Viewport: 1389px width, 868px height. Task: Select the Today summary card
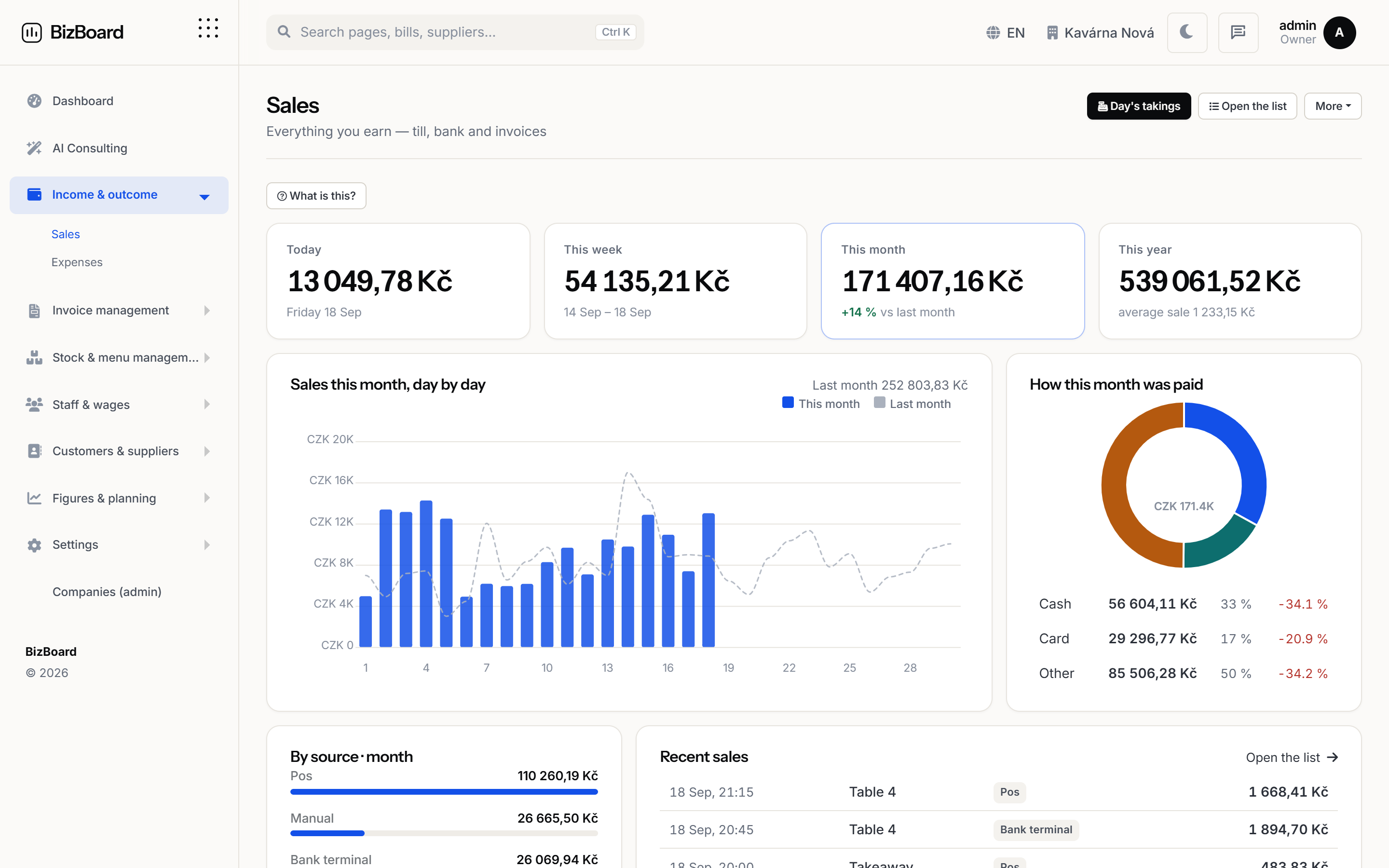point(398,281)
